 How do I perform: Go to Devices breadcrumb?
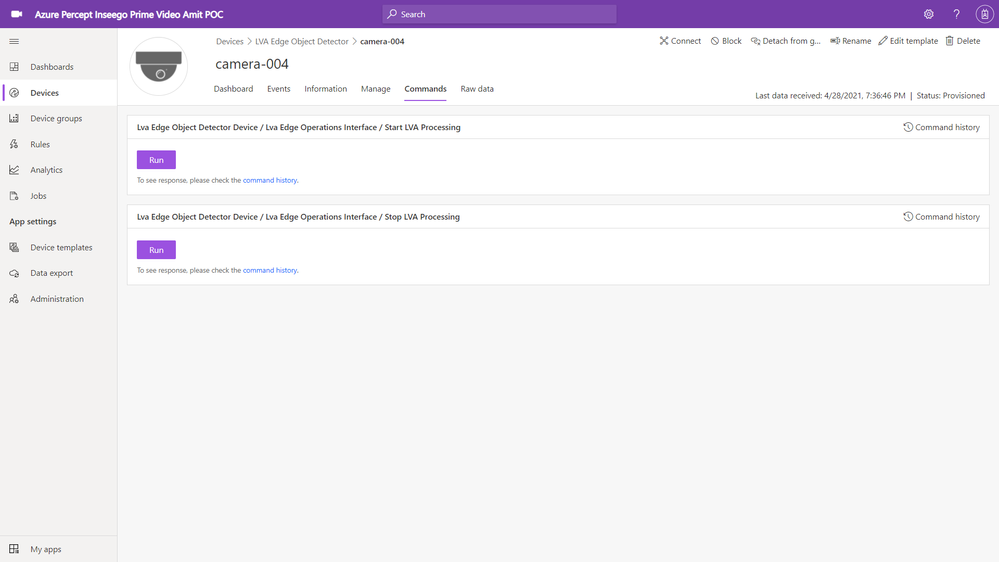point(229,41)
